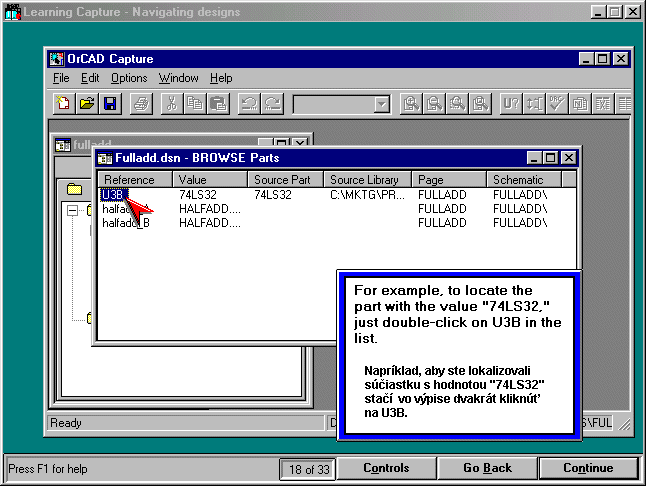The image size is (646, 486).
Task: Open the File menu
Action: (x=61, y=78)
